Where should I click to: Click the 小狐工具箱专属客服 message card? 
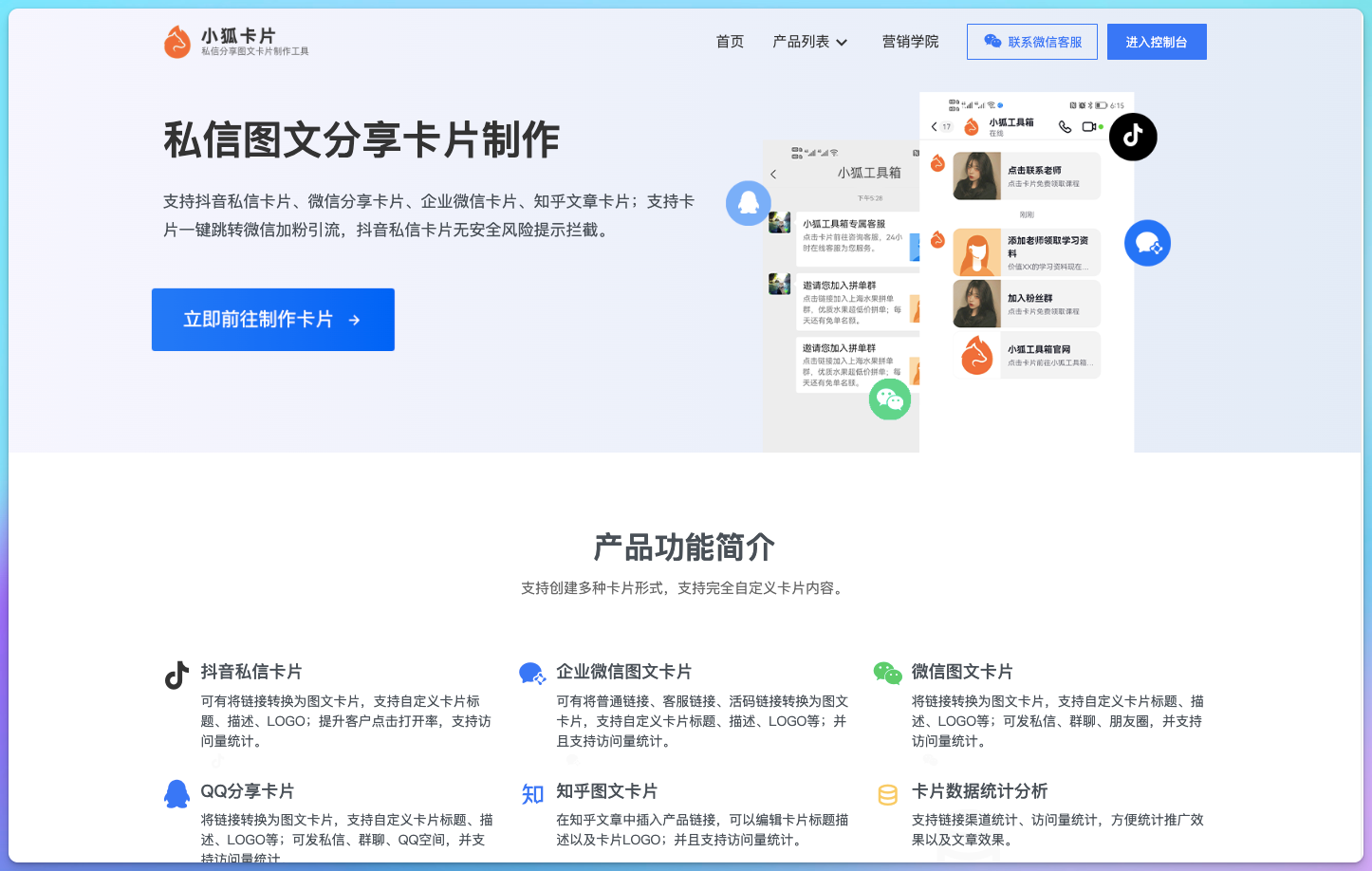tap(857, 237)
